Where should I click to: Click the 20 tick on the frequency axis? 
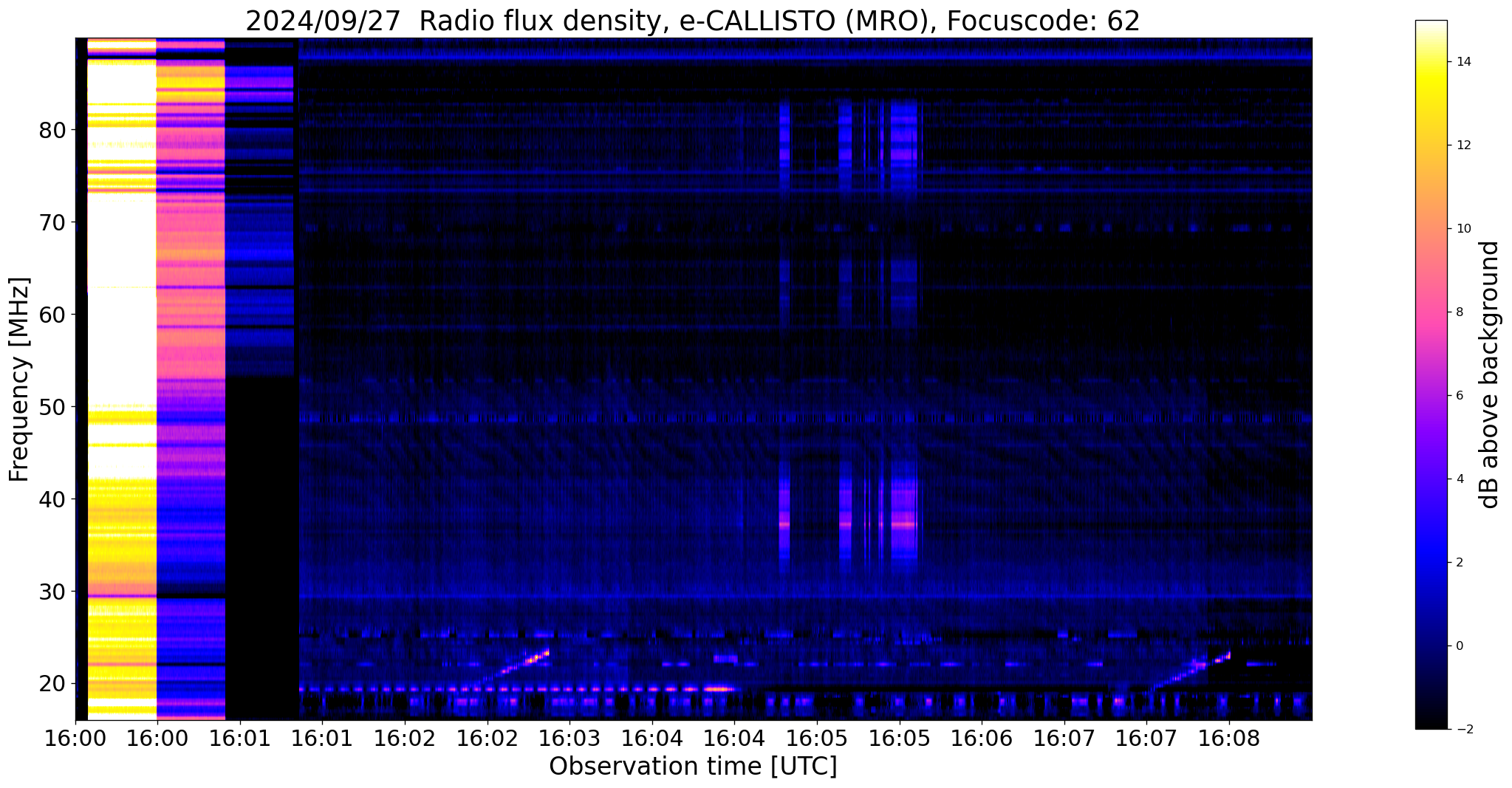[53, 684]
